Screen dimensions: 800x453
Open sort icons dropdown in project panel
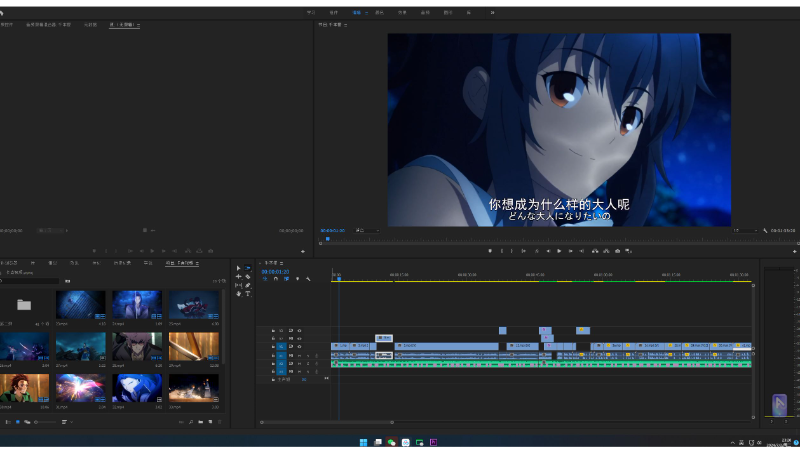click(x=66, y=422)
